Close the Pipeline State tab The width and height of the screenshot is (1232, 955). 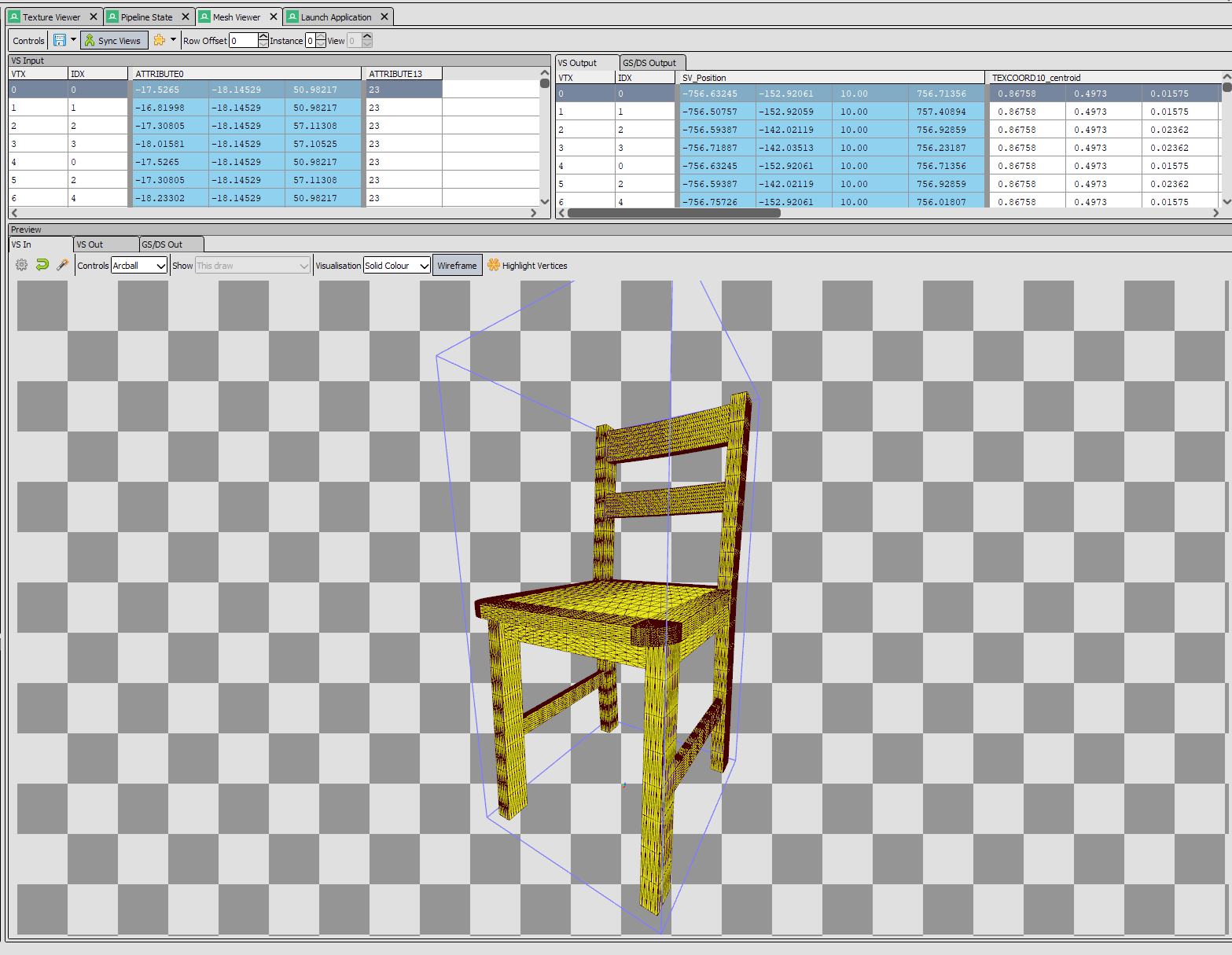pos(186,17)
